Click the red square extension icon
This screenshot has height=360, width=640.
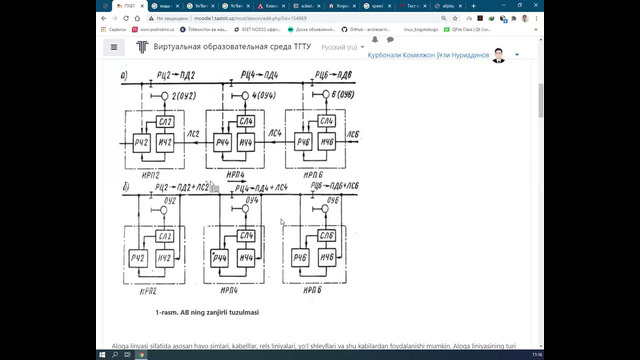coord(480,18)
